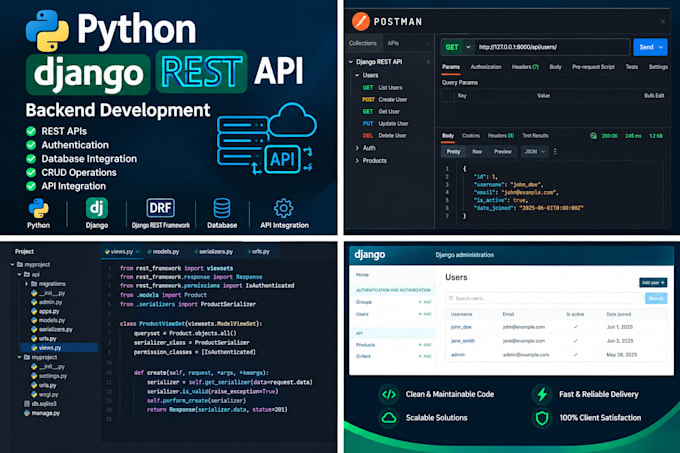Viewport: 680px width, 453px height.
Task: Collapse the Users folder in Postman collection
Action: pos(357,75)
